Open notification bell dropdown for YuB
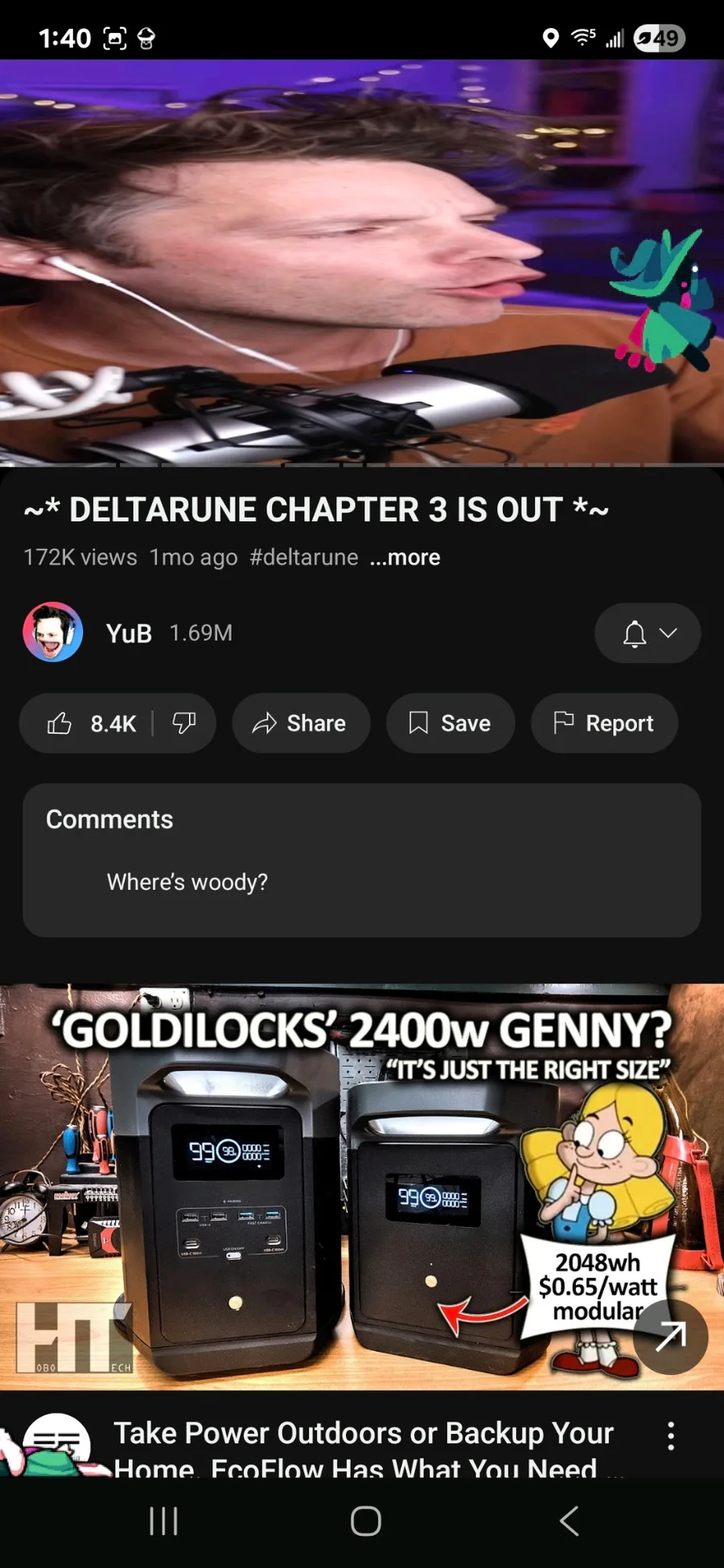This screenshot has width=724, height=1568. [x=648, y=634]
